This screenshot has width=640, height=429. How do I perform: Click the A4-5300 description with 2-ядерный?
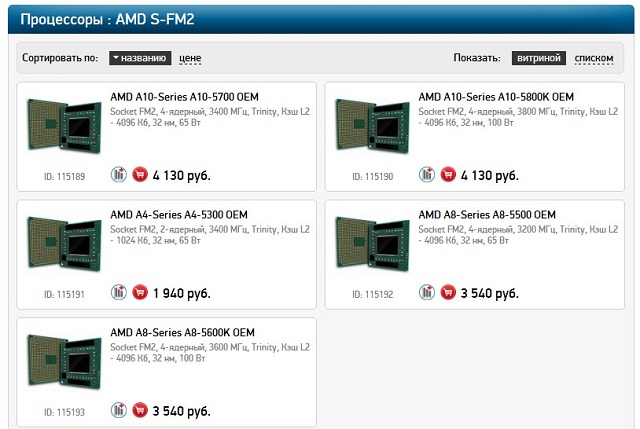click(x=210, y=235)
